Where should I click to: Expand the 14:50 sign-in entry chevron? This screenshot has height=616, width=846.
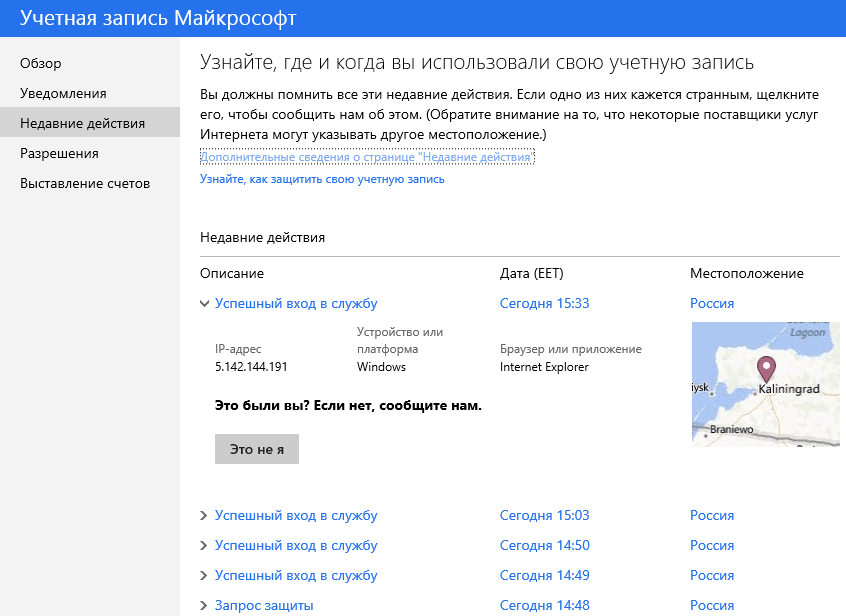point(203,546)
